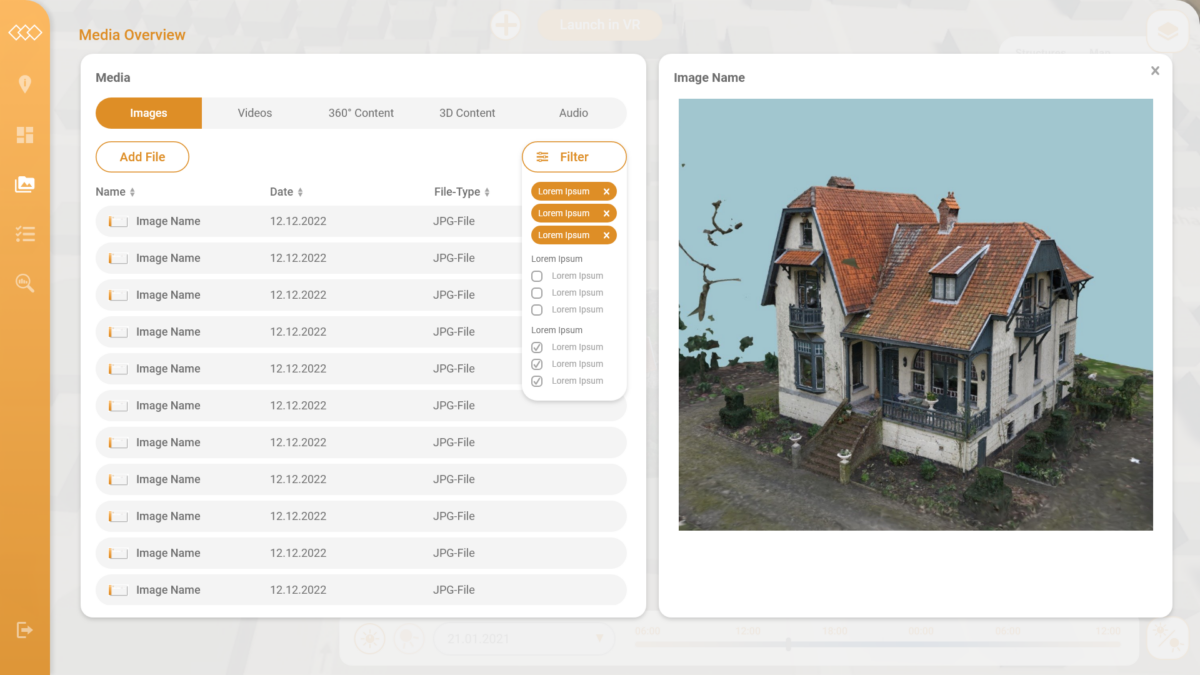Viewport: 1200px width, 675px height.
Task: Click the logout icon in the sidebar
Action: (x=25, y=629)
